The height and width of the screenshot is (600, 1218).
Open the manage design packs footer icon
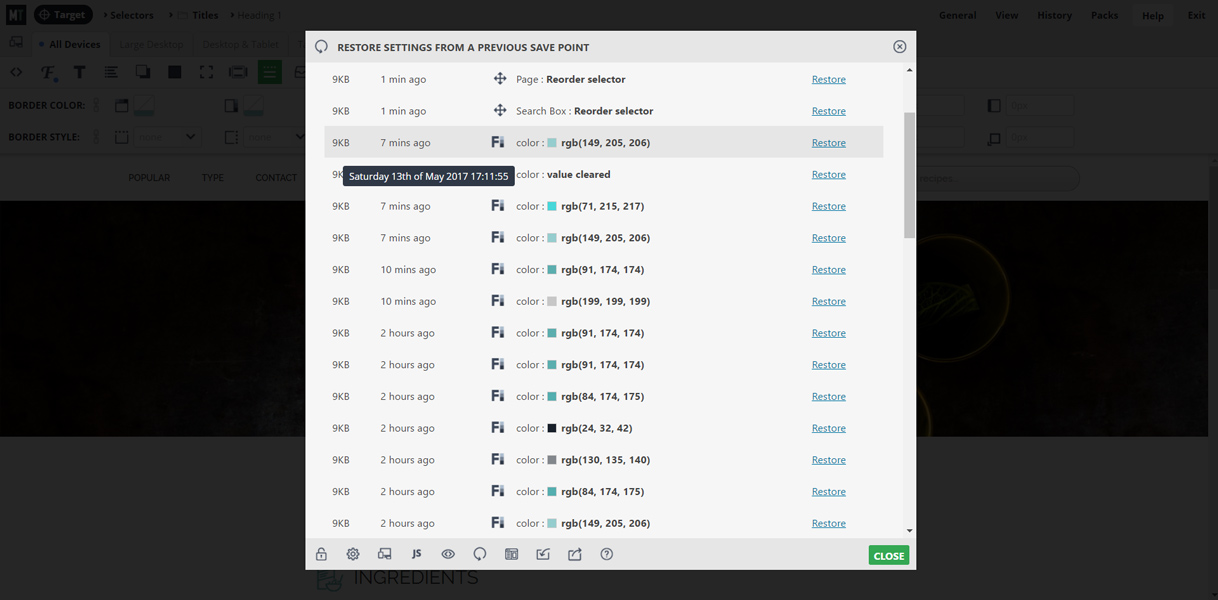[511, 554]
